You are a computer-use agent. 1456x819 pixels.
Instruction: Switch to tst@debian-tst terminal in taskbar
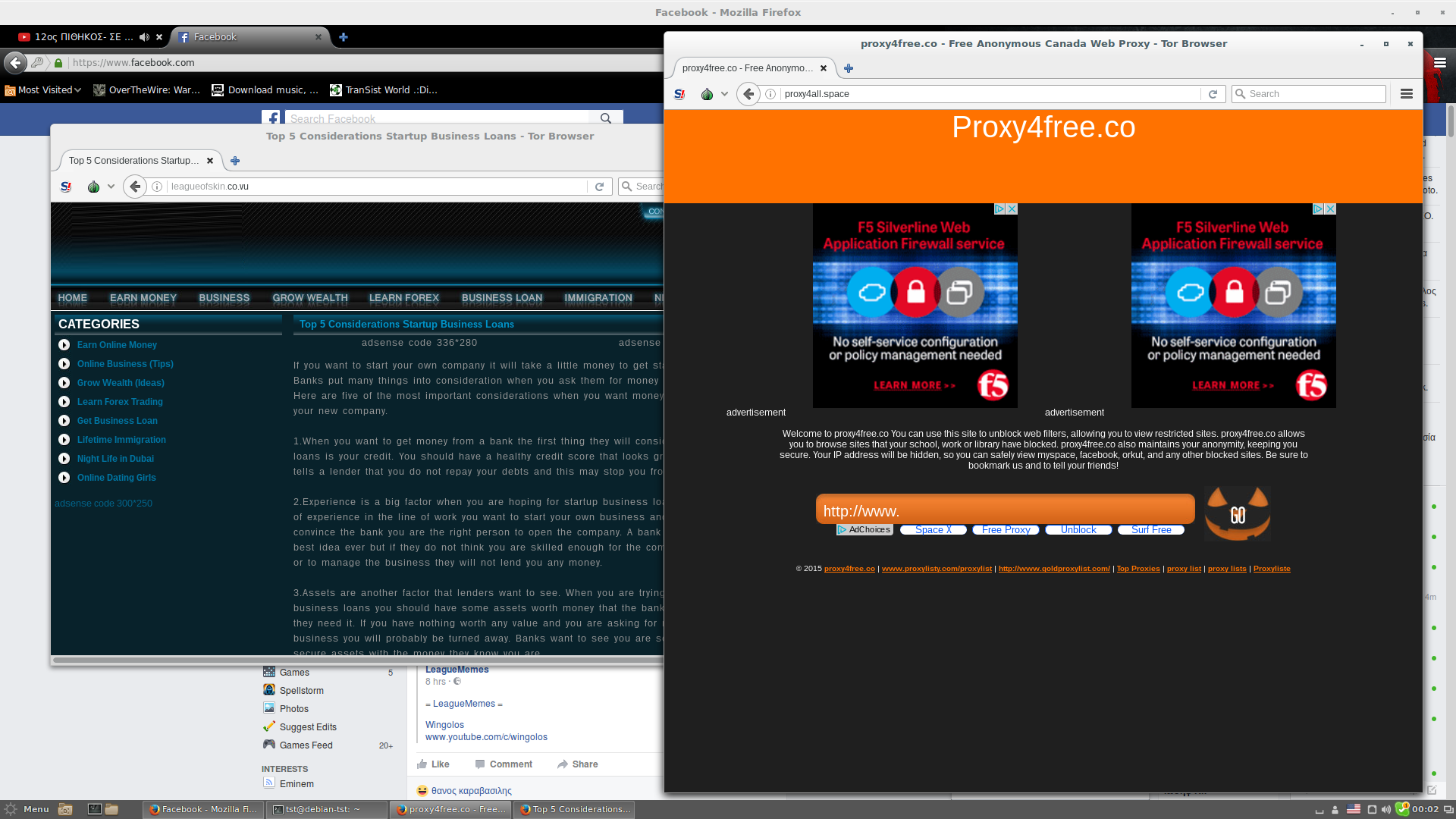point(328,809)
